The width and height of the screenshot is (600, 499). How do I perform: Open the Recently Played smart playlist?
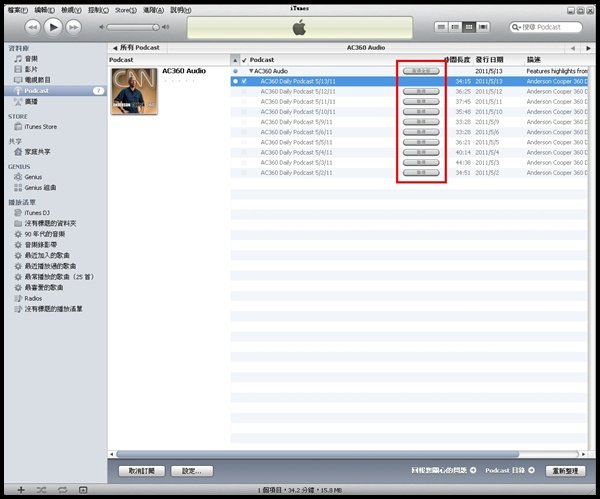coord(50,266)
